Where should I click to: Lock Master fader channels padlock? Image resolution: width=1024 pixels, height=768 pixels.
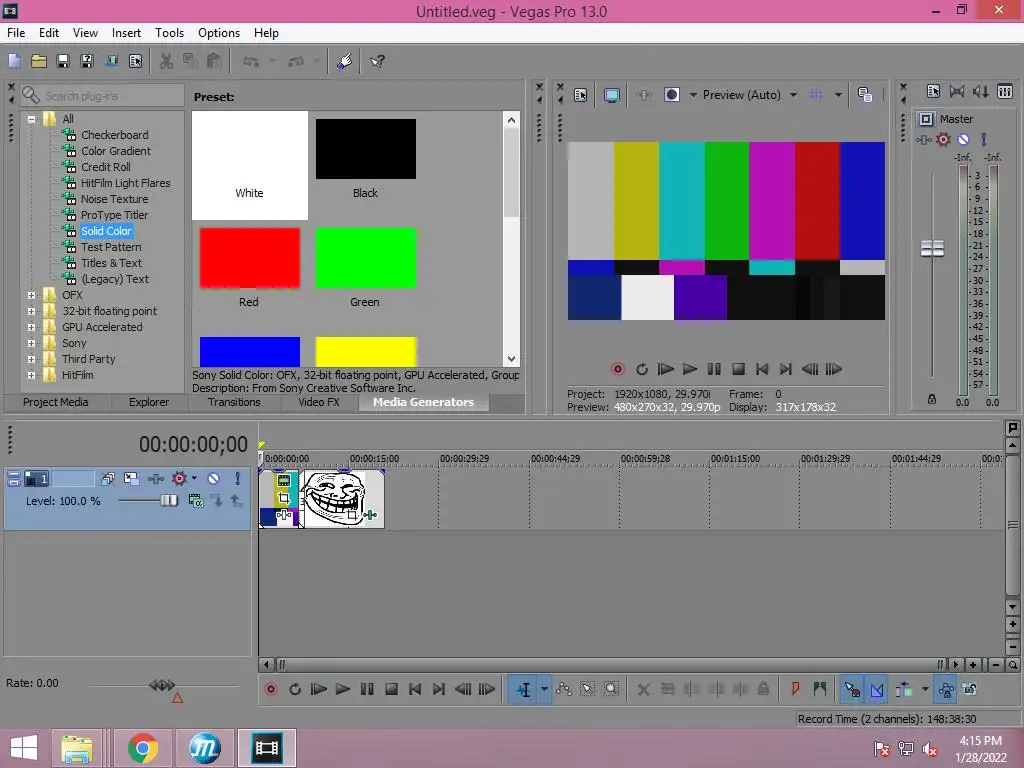coord(932,399)
